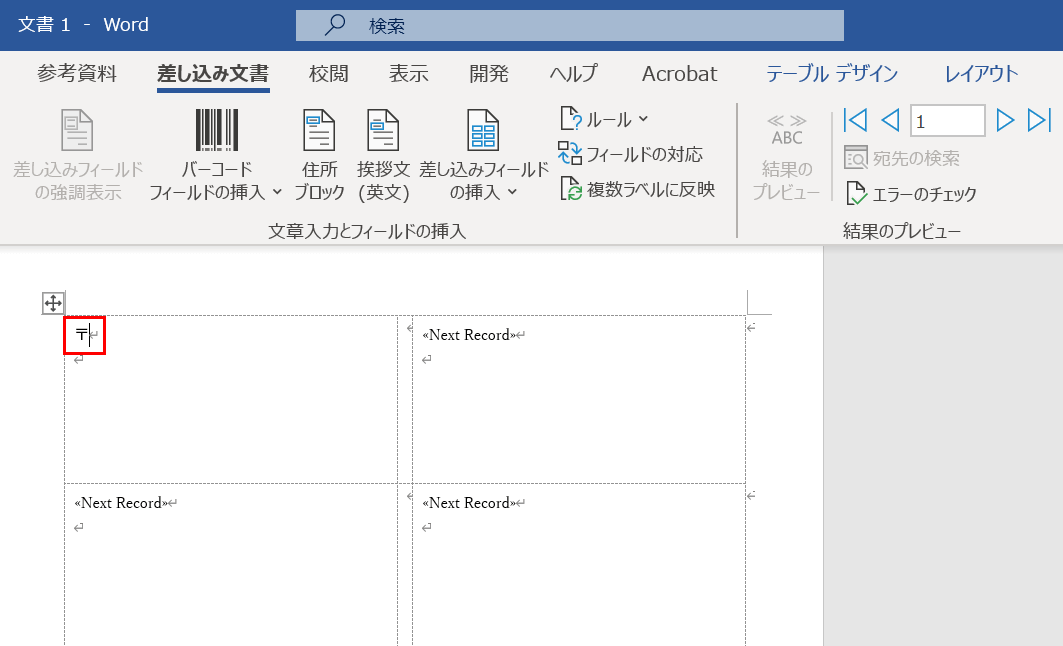Open the Barcode Field insert dropdown arrow
The image size is (1063, 646).
[277, 192]
